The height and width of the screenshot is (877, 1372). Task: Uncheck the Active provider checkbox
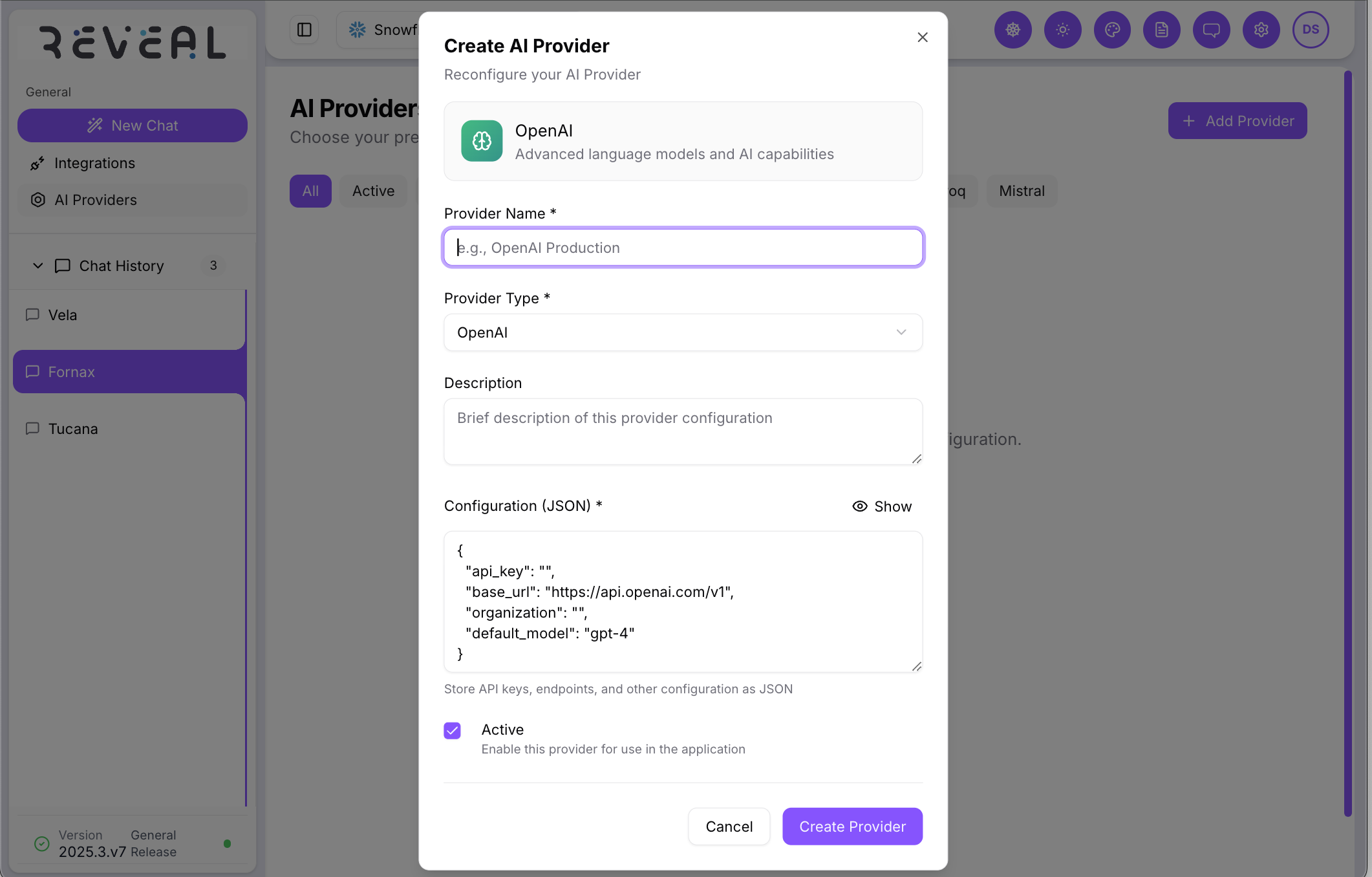[x=453, y=730]
